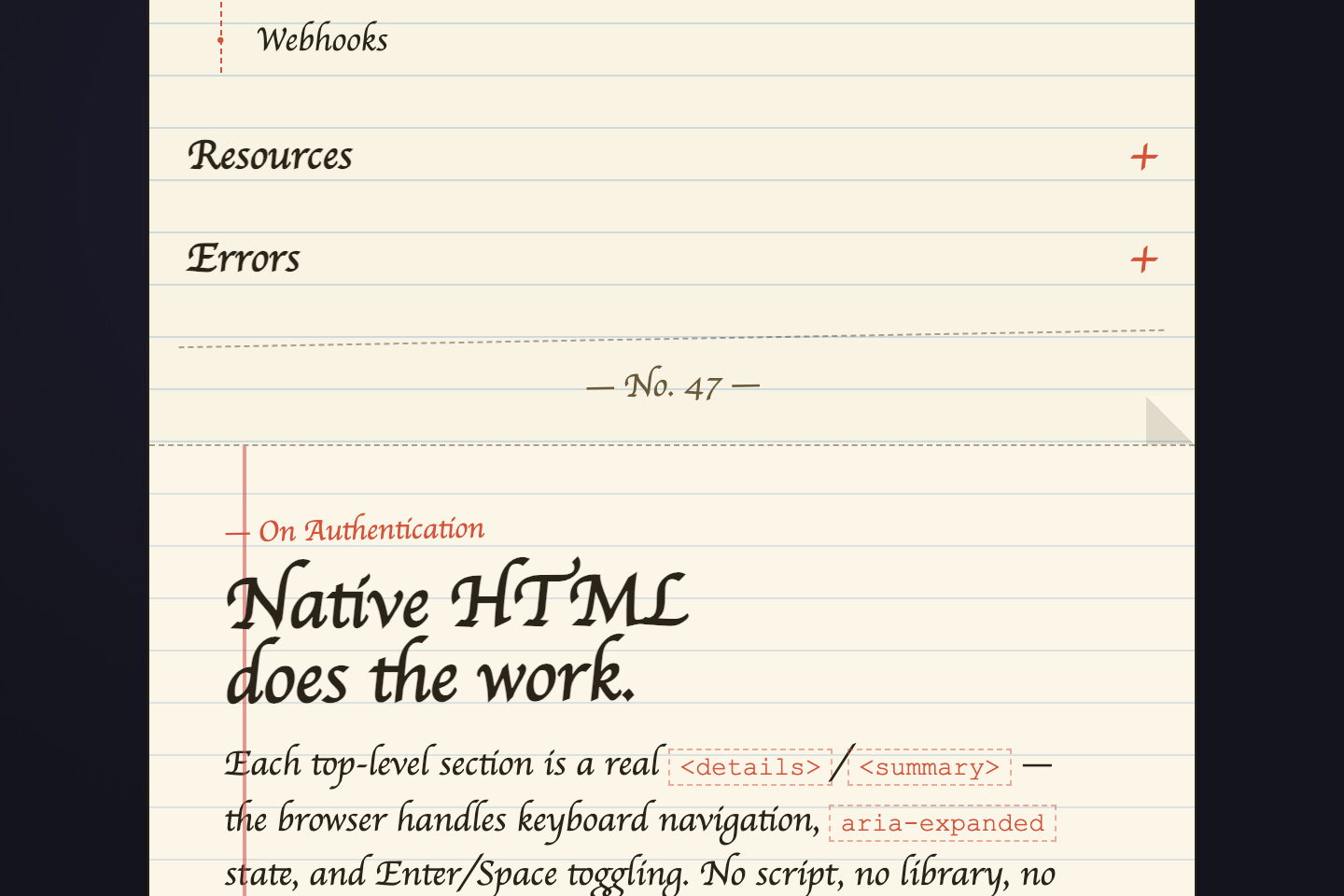Click the 'On Authentication' label
Viewport: 1344px width, 896px height.
coord(355,529)
